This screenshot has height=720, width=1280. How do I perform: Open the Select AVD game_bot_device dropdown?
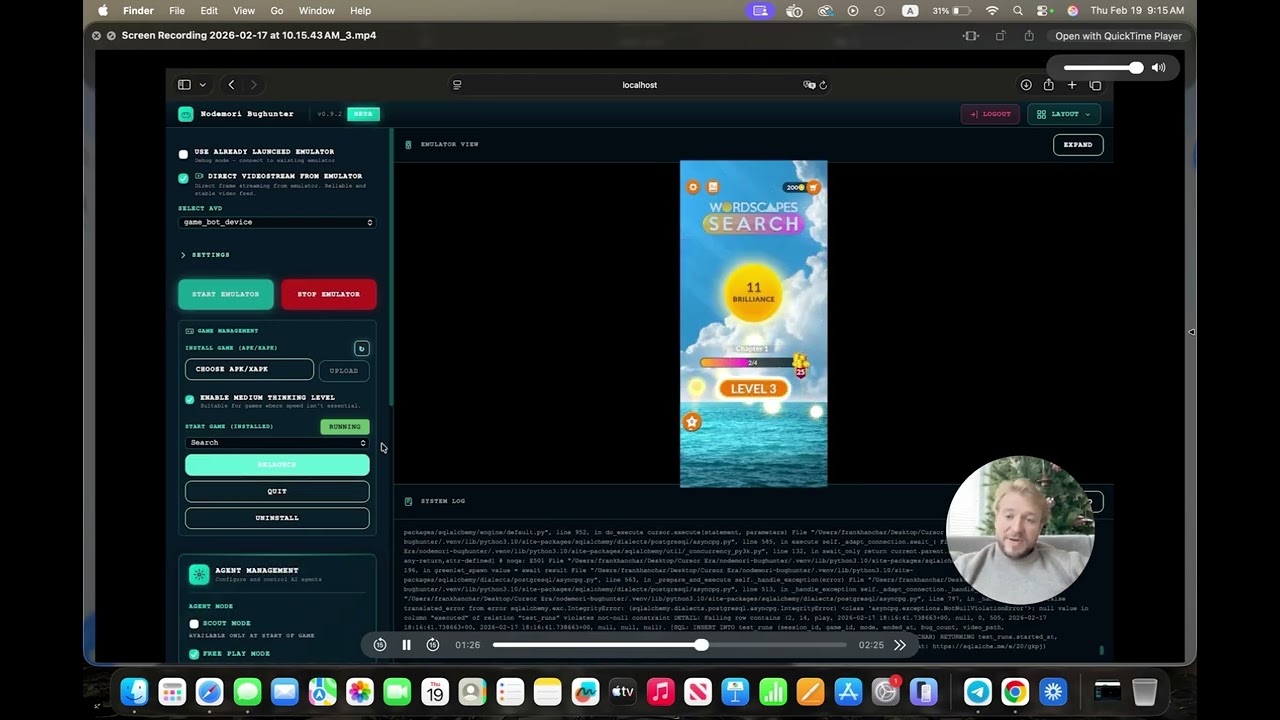pos(277,222)
